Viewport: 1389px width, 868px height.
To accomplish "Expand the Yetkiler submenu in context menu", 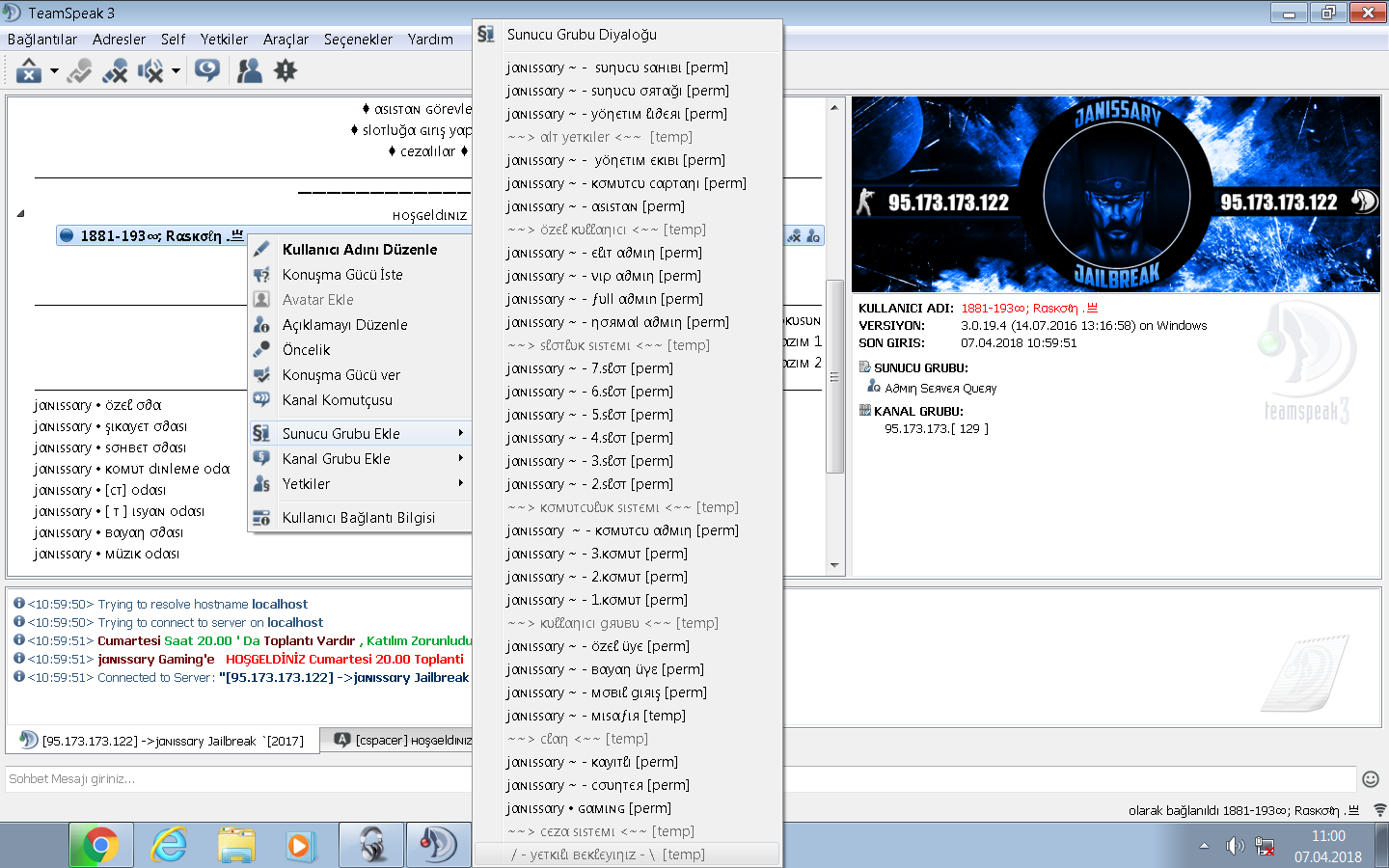I will coord(360,484).
